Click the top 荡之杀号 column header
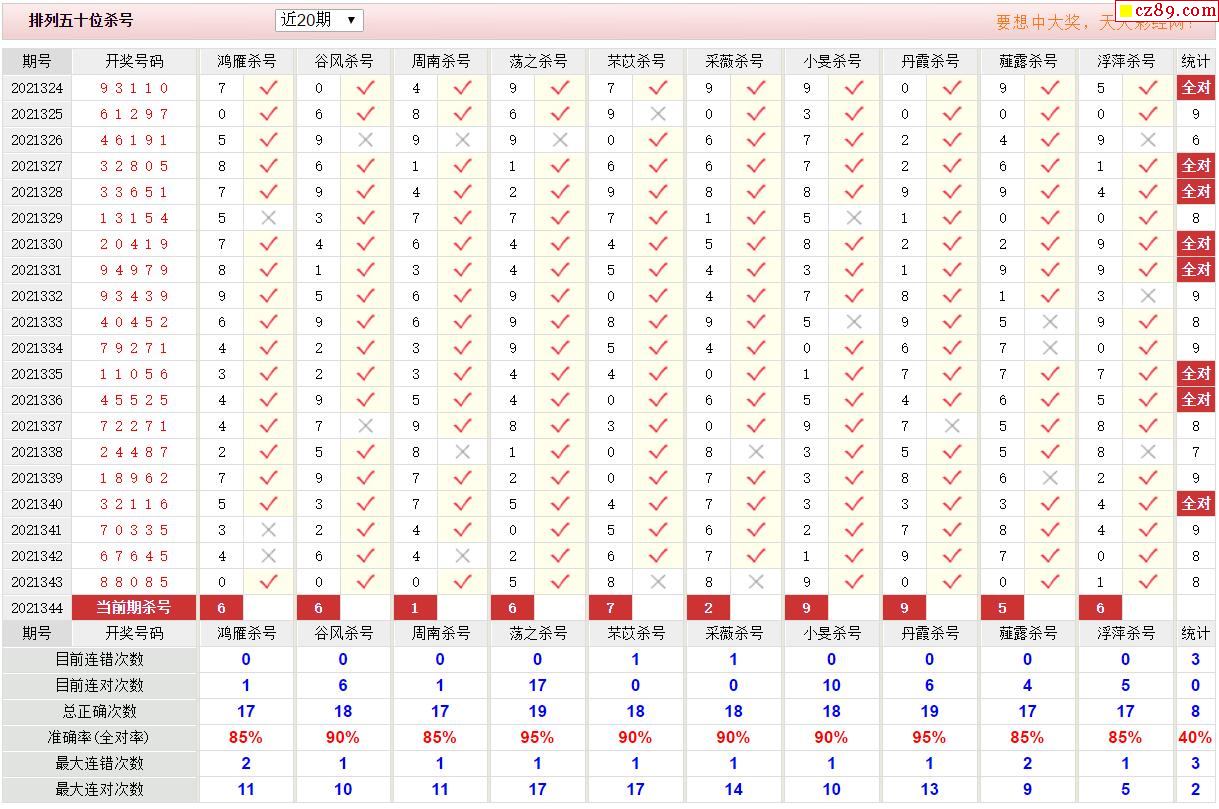This screenshot has width=1219, height=809. click(539, 61)
